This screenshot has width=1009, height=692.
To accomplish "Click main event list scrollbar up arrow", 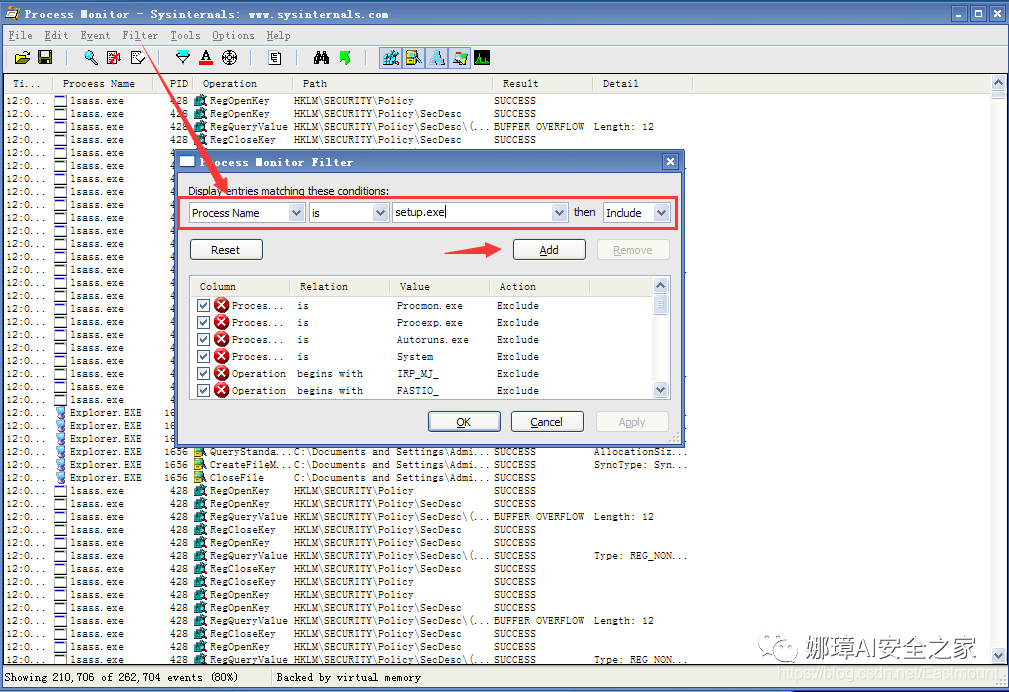I will (x=998, y=82).
